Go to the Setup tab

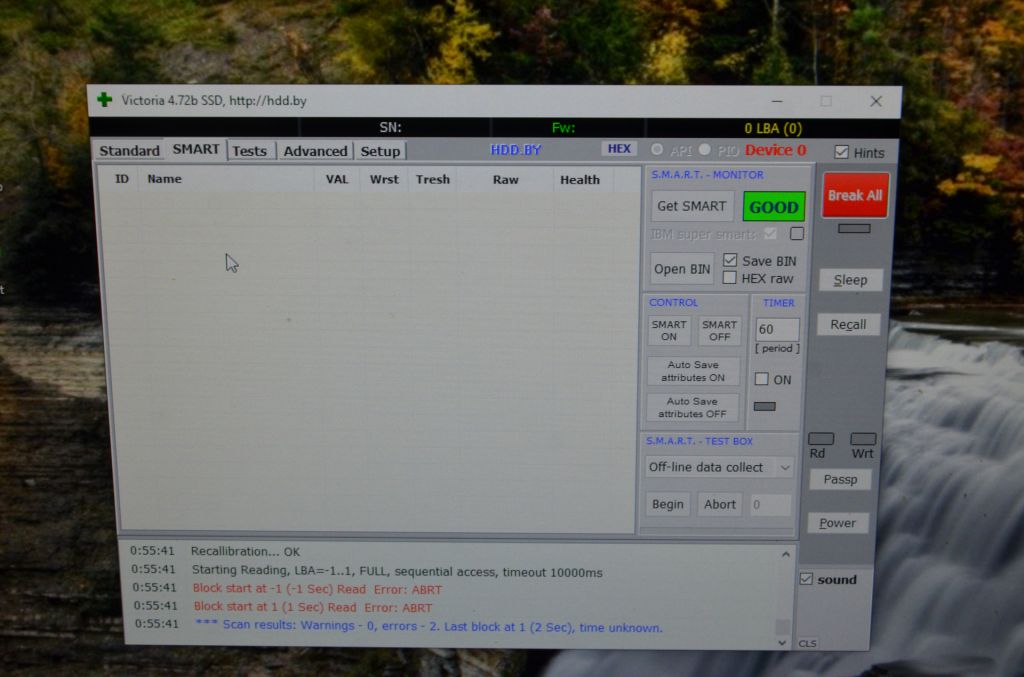pyautogui.click(x=380, y=151)
